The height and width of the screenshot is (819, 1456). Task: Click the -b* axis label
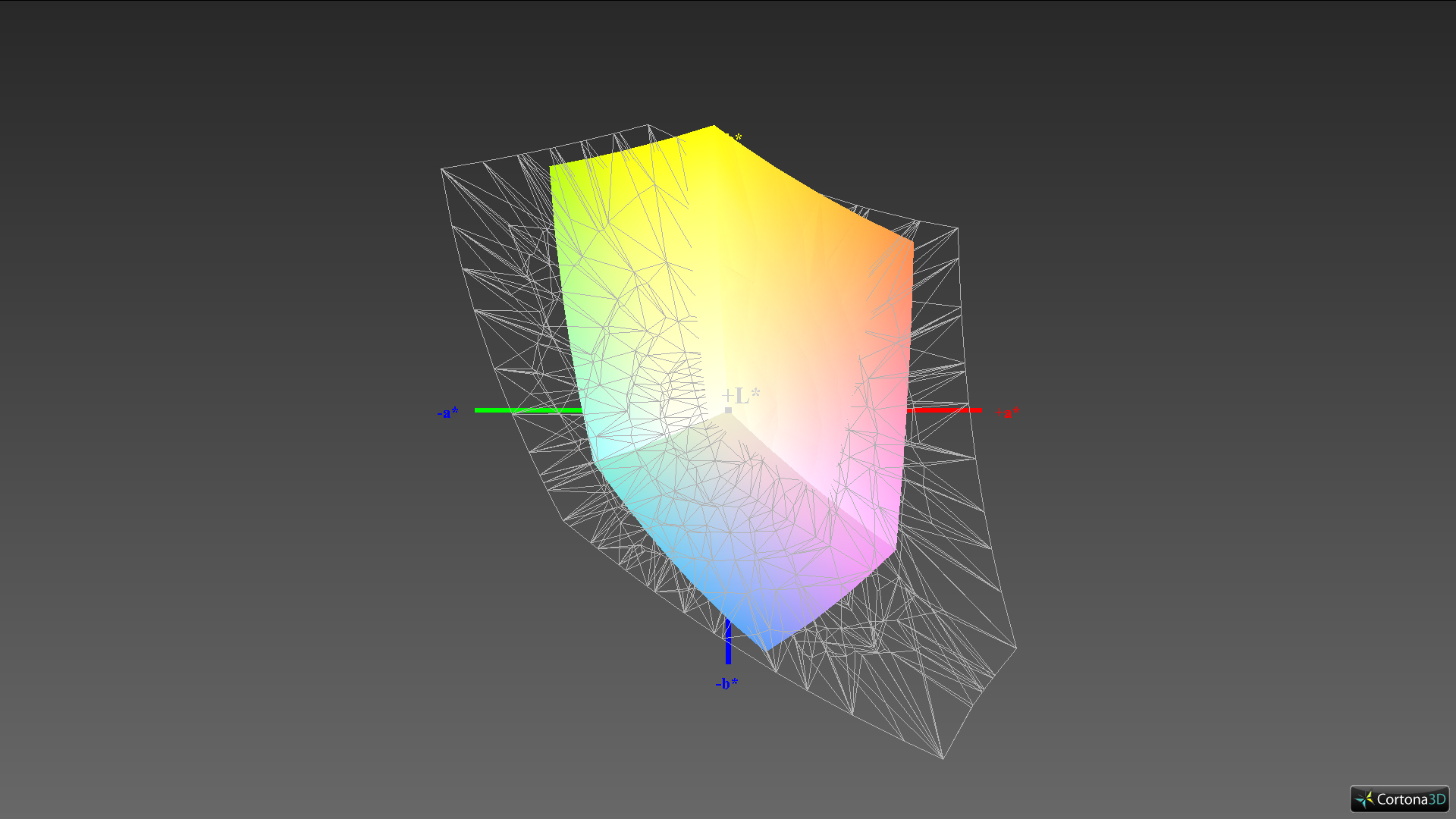(x=726, y=683)
